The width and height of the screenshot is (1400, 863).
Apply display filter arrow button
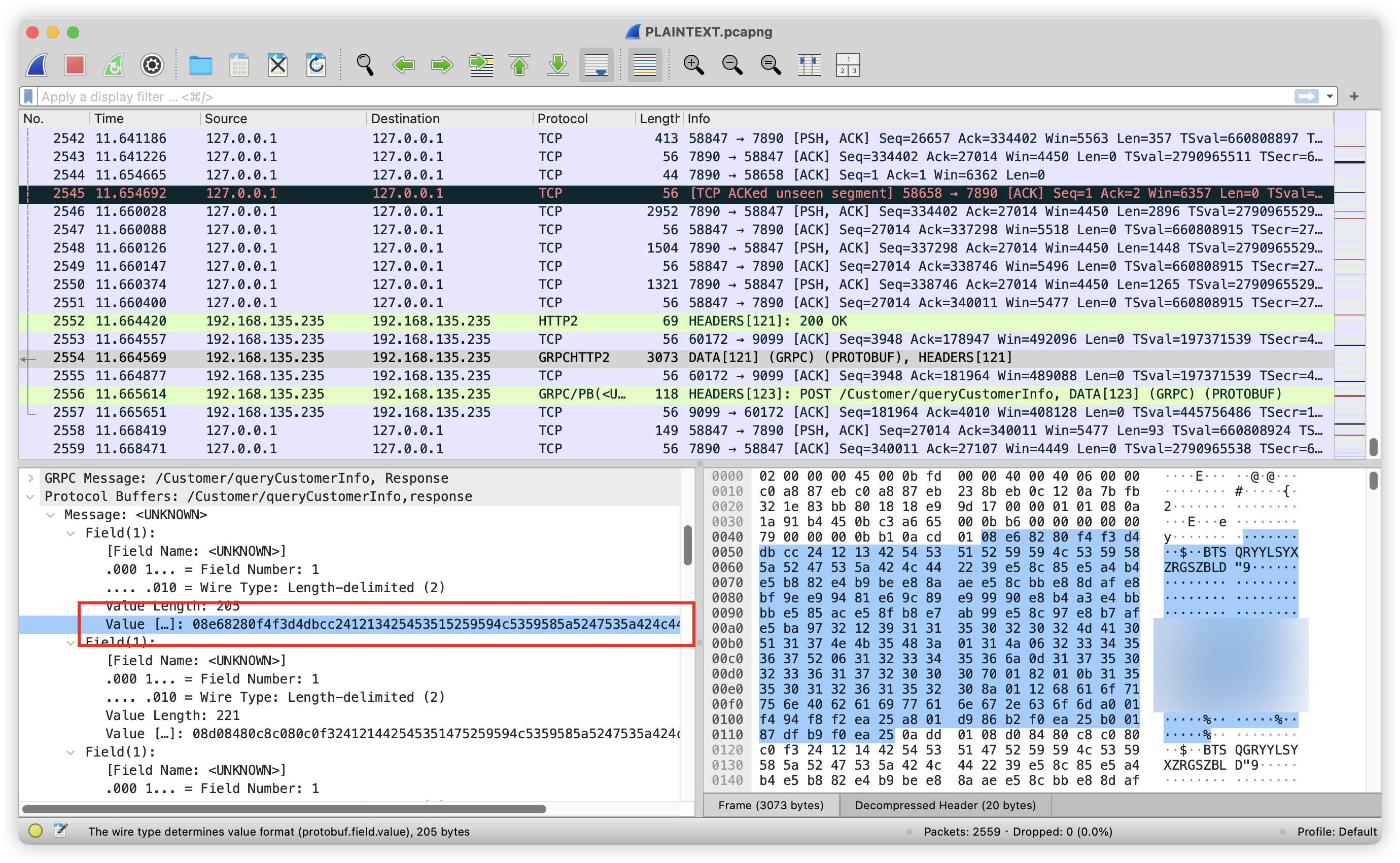(1306, 96)
